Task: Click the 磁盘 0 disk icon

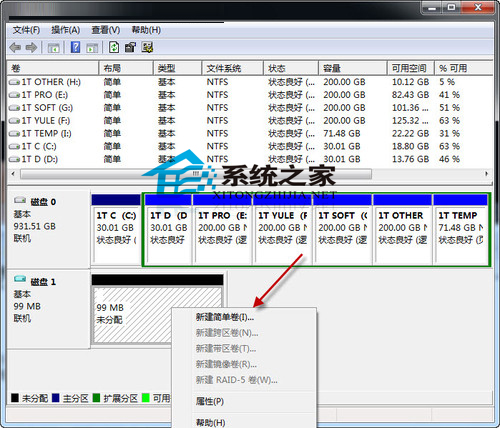Action: coord(20,200)
